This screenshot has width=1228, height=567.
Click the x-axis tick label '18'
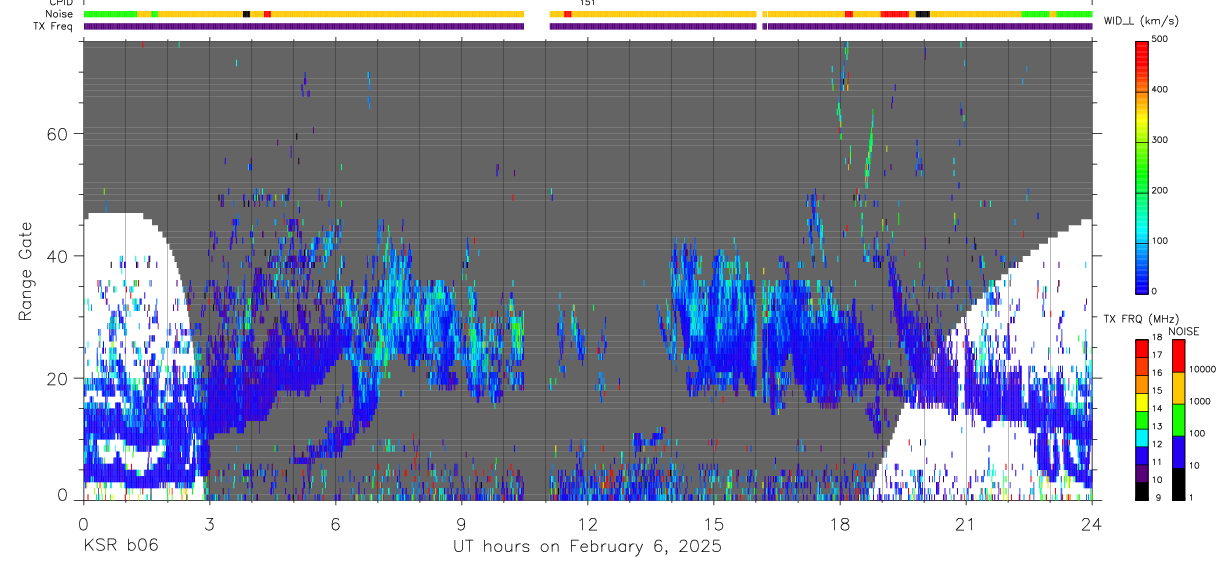pyautogui.click(x=840, y=523)
